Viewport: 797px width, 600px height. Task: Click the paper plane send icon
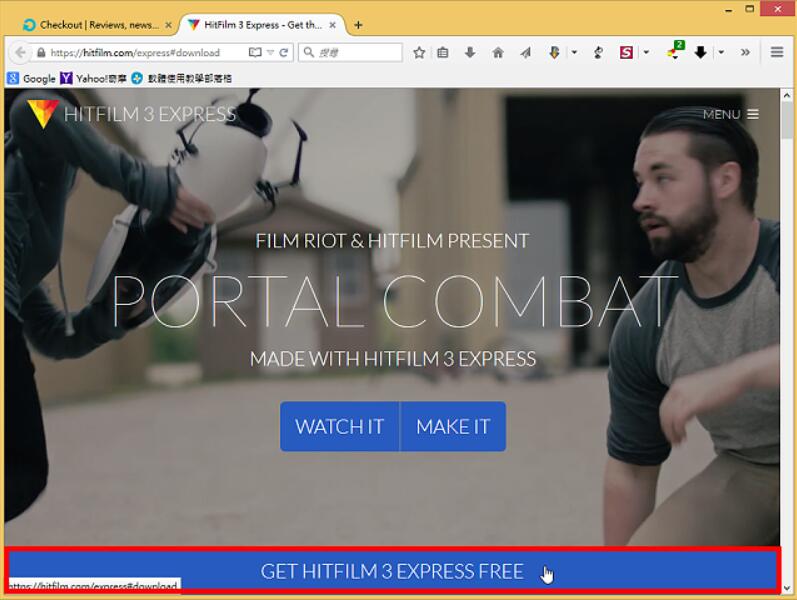click(526, 52)
